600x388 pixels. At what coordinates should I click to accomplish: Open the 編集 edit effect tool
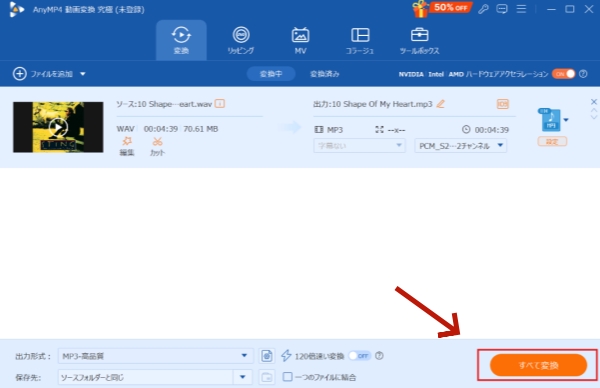point(127,147)
